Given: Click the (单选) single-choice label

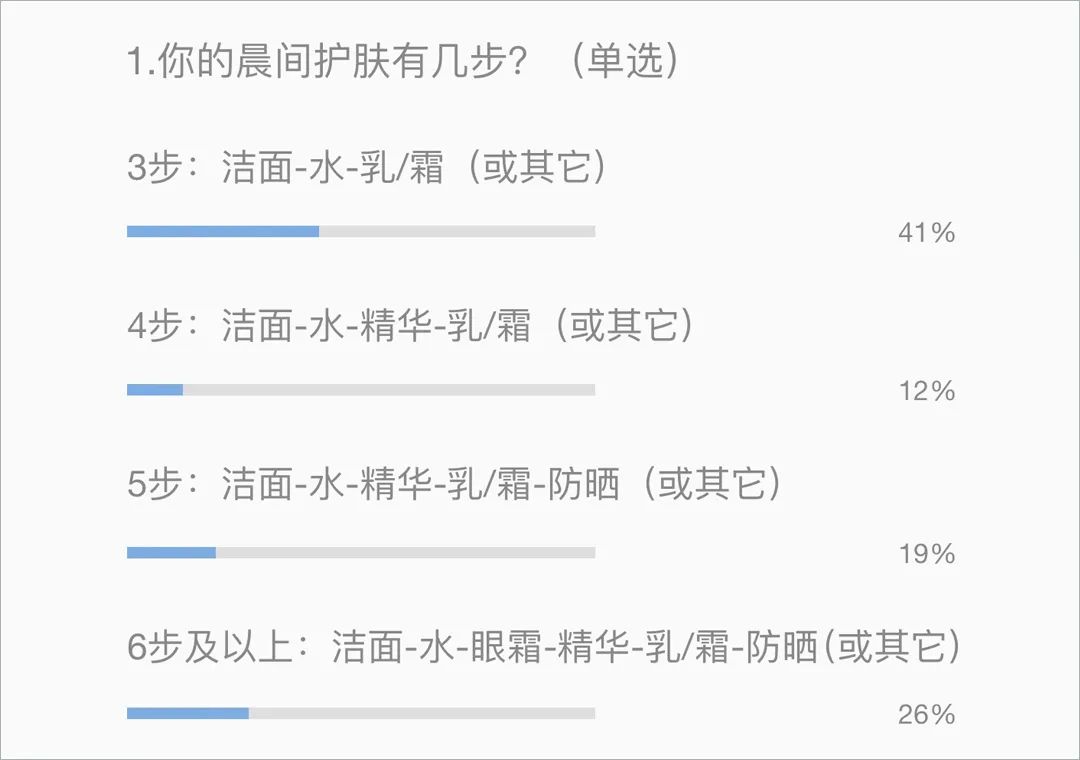Looking at the screenshot, I should [x=624, y=61].
